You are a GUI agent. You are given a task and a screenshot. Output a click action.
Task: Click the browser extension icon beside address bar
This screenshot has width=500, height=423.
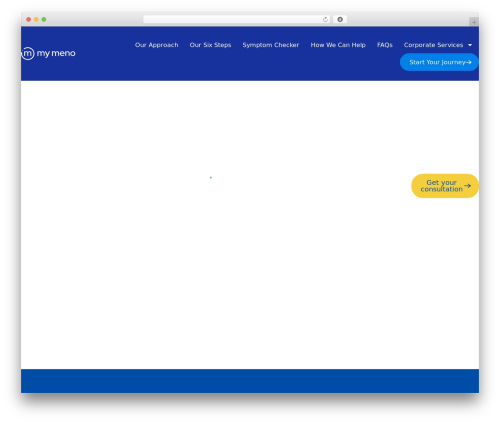point(340,20)
